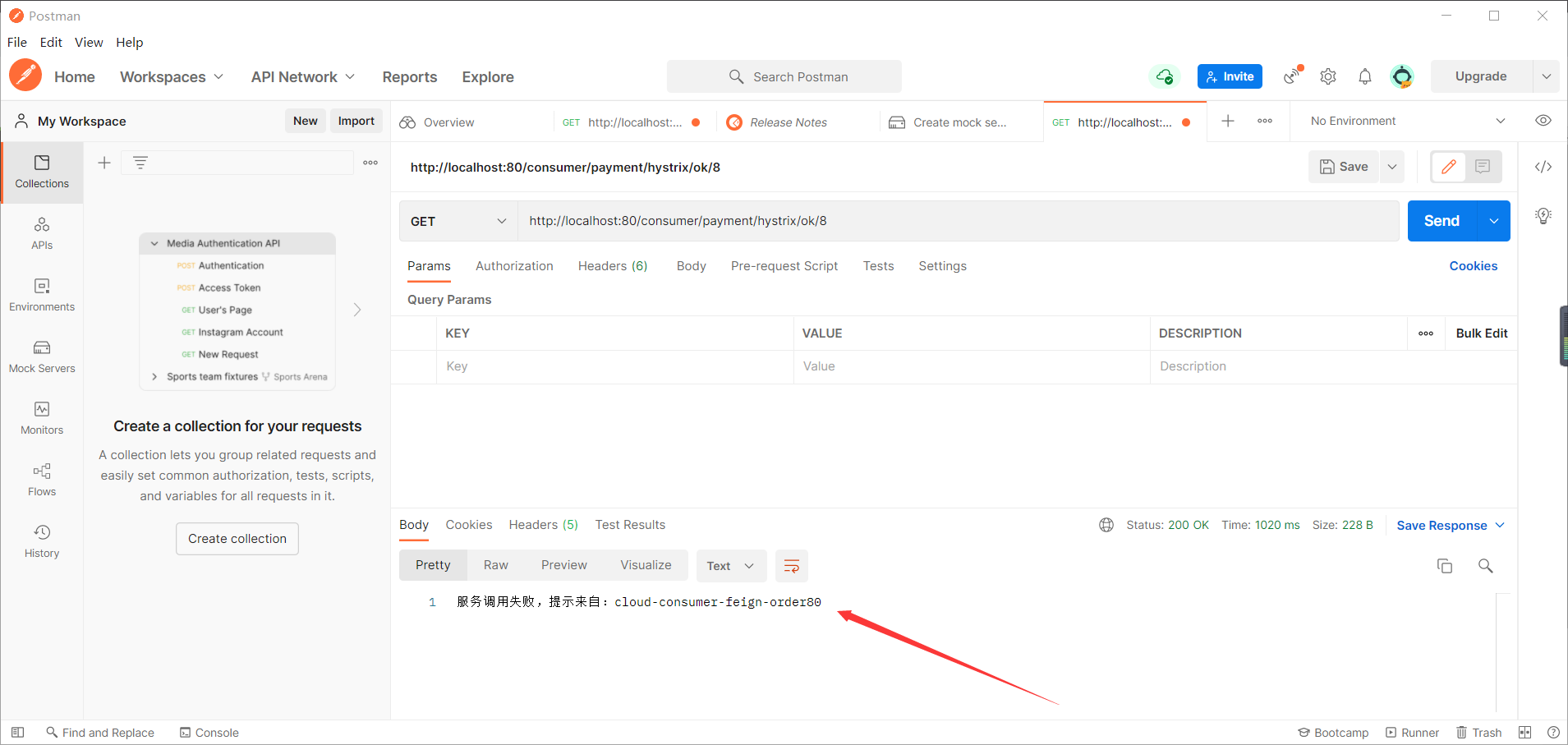Open Monitors in the sidebar
The width and height of the screenshot is (1568, 745).
click(42, 419)
